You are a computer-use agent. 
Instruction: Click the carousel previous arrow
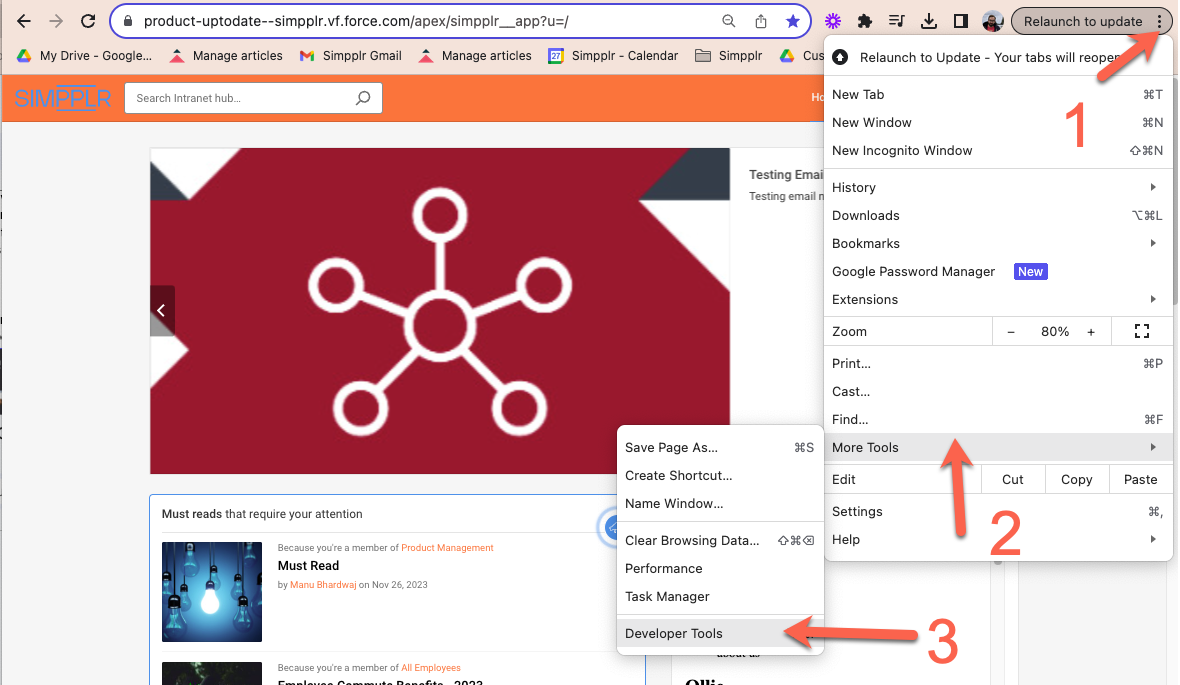coord(162,311)
